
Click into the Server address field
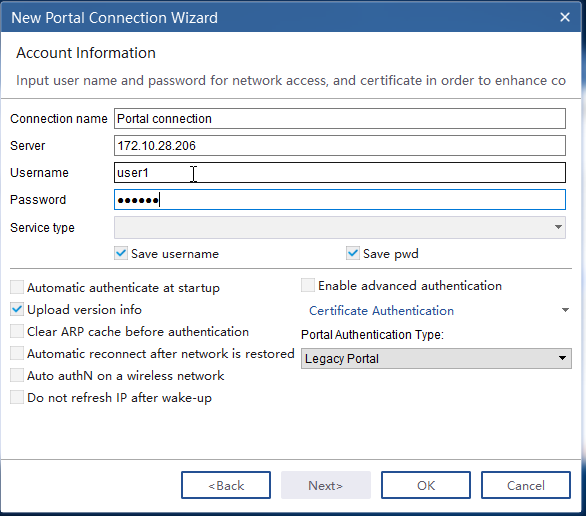click(340, 146)
